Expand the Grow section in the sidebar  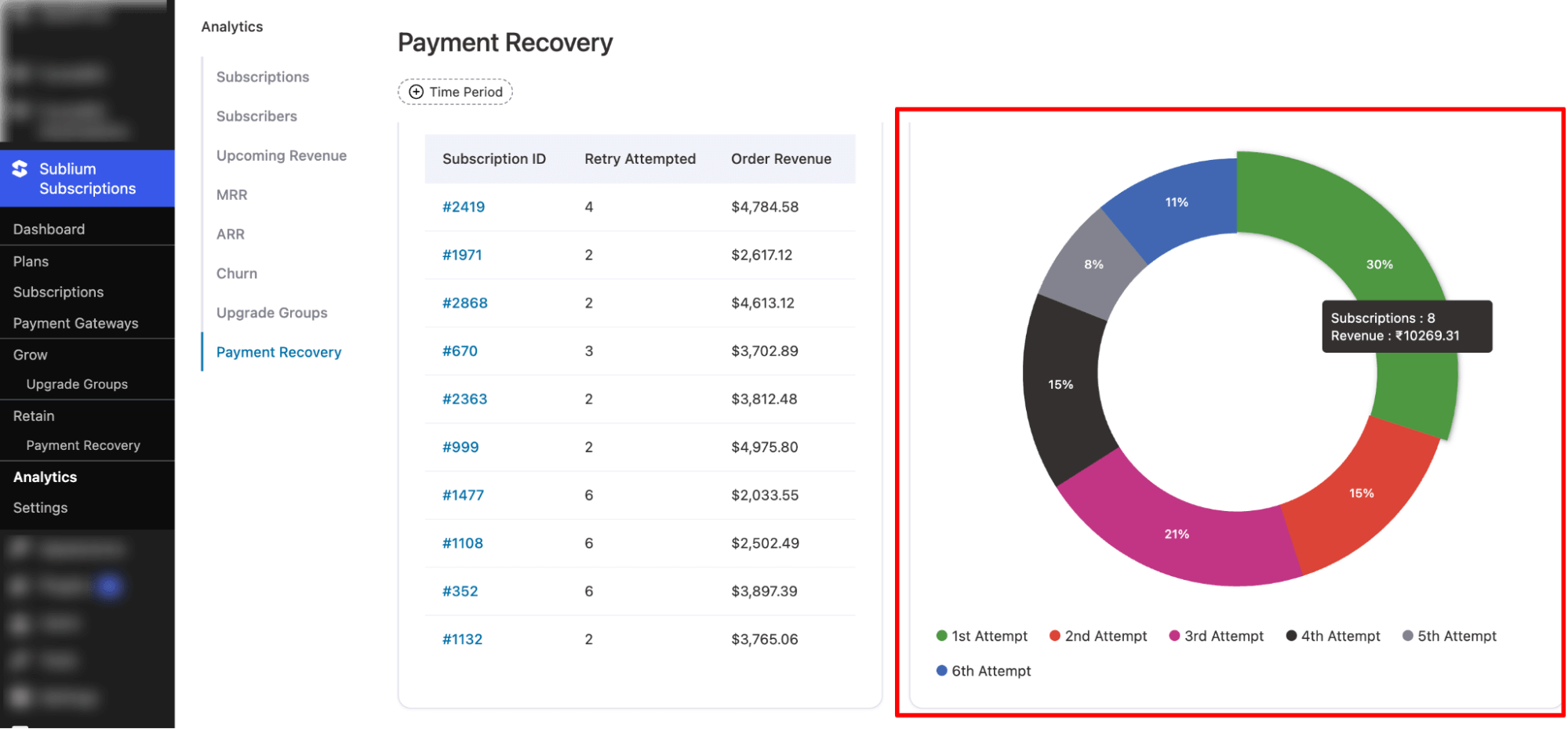pyautogui.click(x=29, y=354)
